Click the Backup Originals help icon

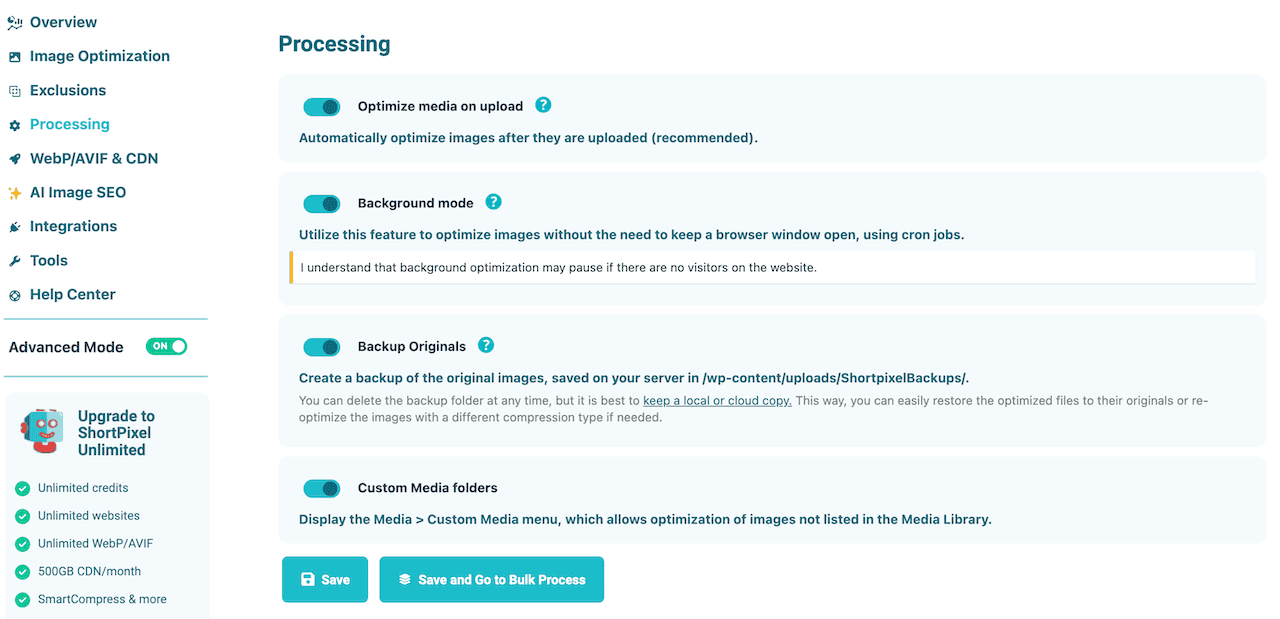(485, 345)
